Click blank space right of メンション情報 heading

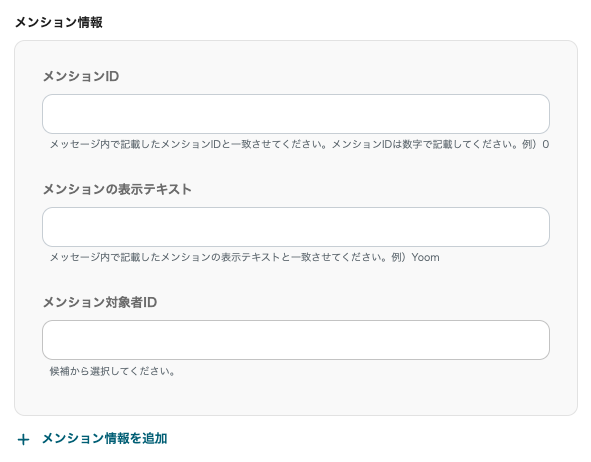click(x=339, y=22)
